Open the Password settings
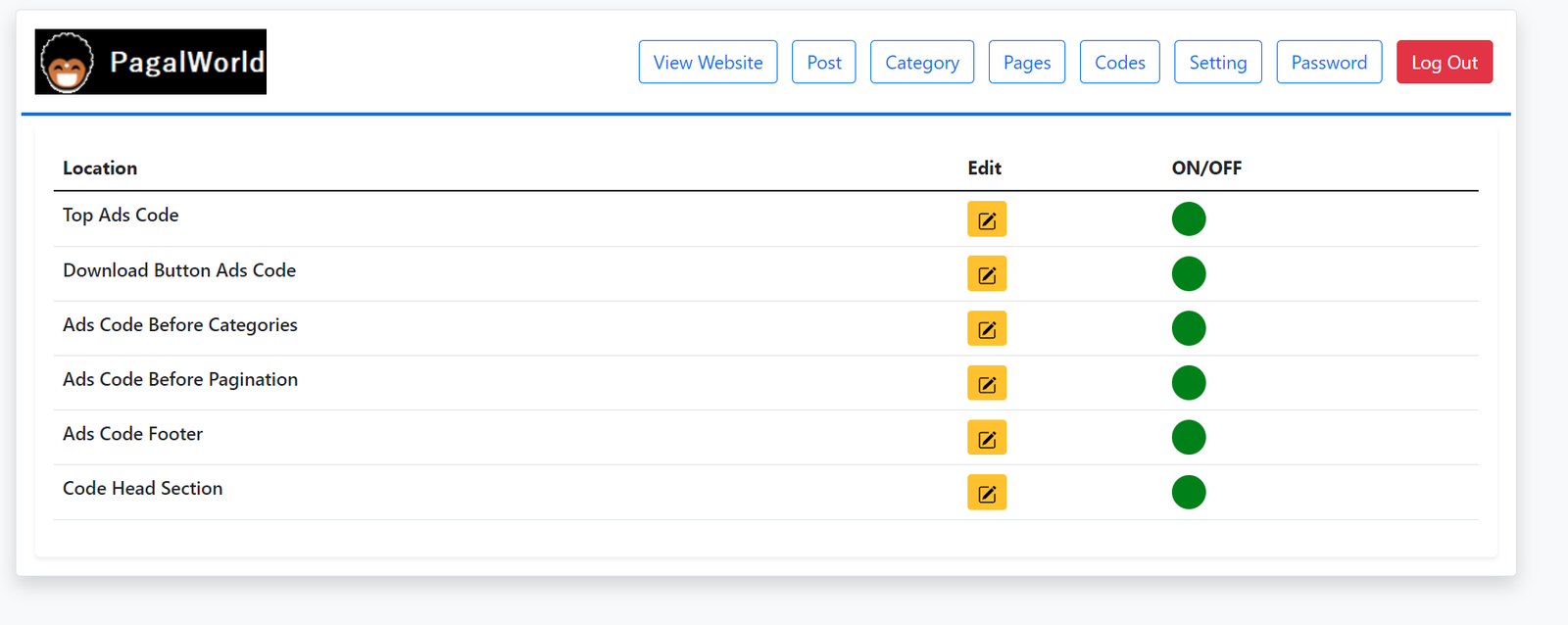 point(1328,62)
